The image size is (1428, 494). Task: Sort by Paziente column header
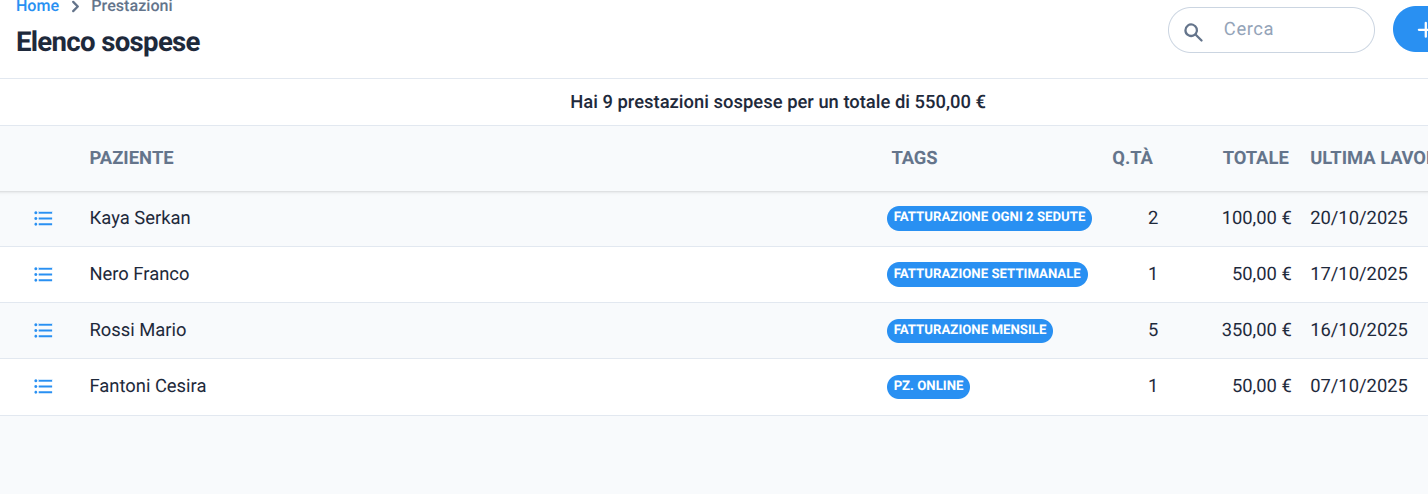pyautogui.click(x=131, y=158)
